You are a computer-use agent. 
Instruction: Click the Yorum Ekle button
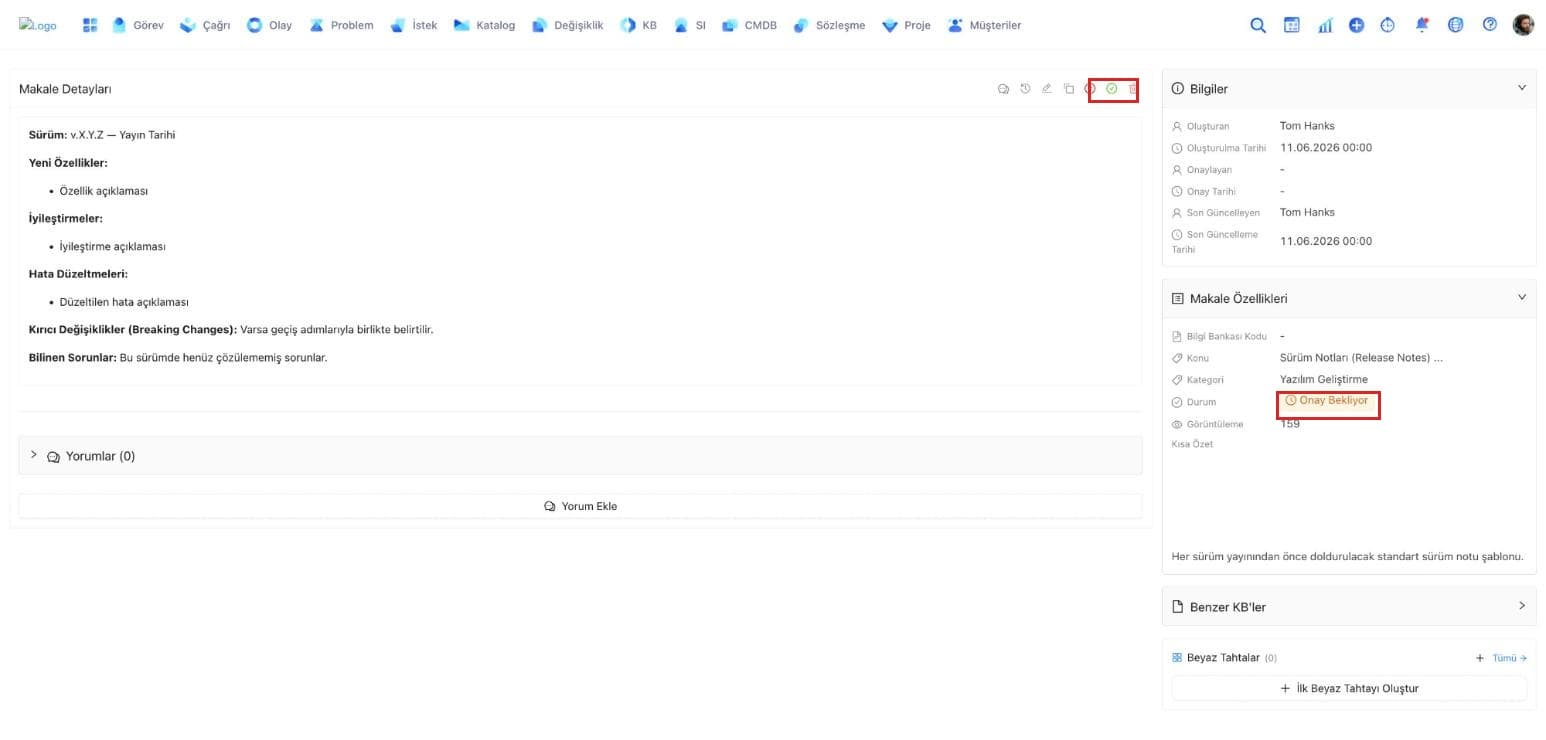[580, 506]
